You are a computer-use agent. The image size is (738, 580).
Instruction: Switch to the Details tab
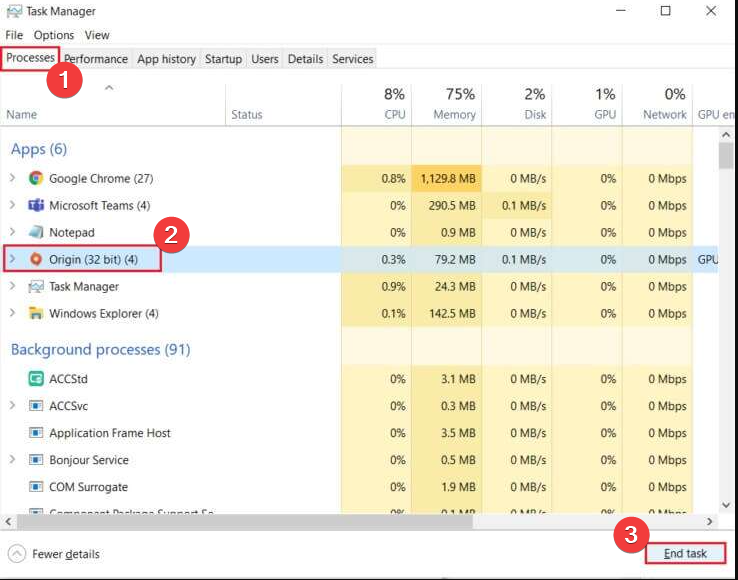tap(305, 59)
